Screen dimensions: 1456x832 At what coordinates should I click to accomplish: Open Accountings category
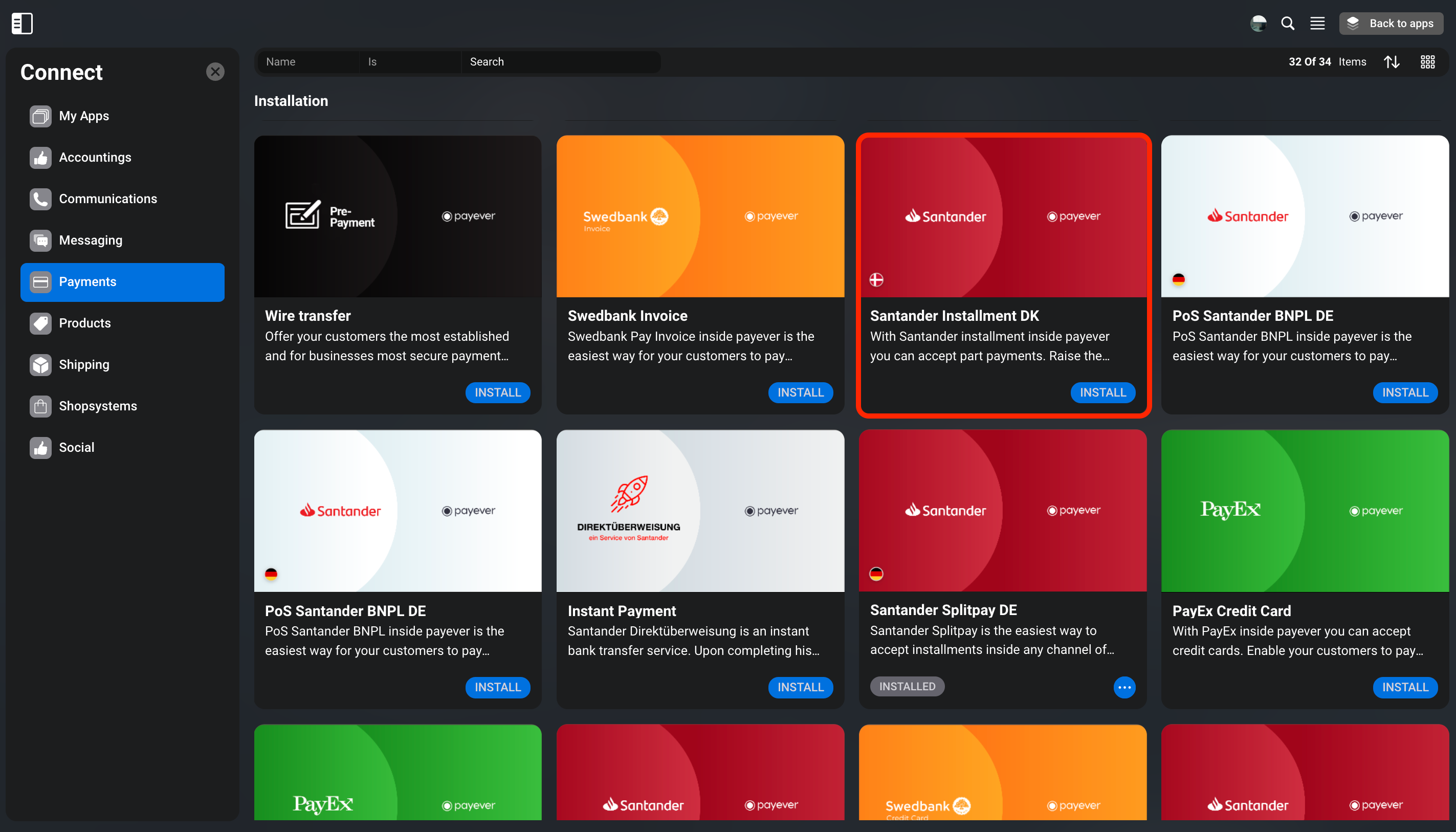pyautogui.click(x=122, y=158)
